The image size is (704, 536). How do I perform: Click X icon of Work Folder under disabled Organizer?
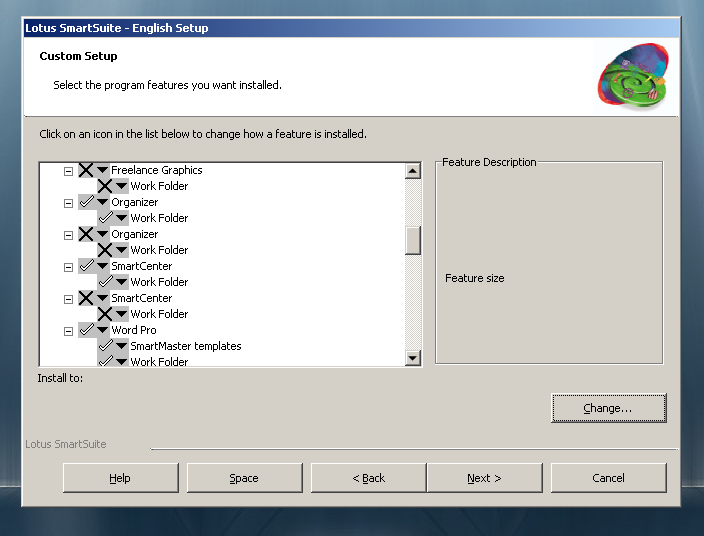click(x=113, y=250)
